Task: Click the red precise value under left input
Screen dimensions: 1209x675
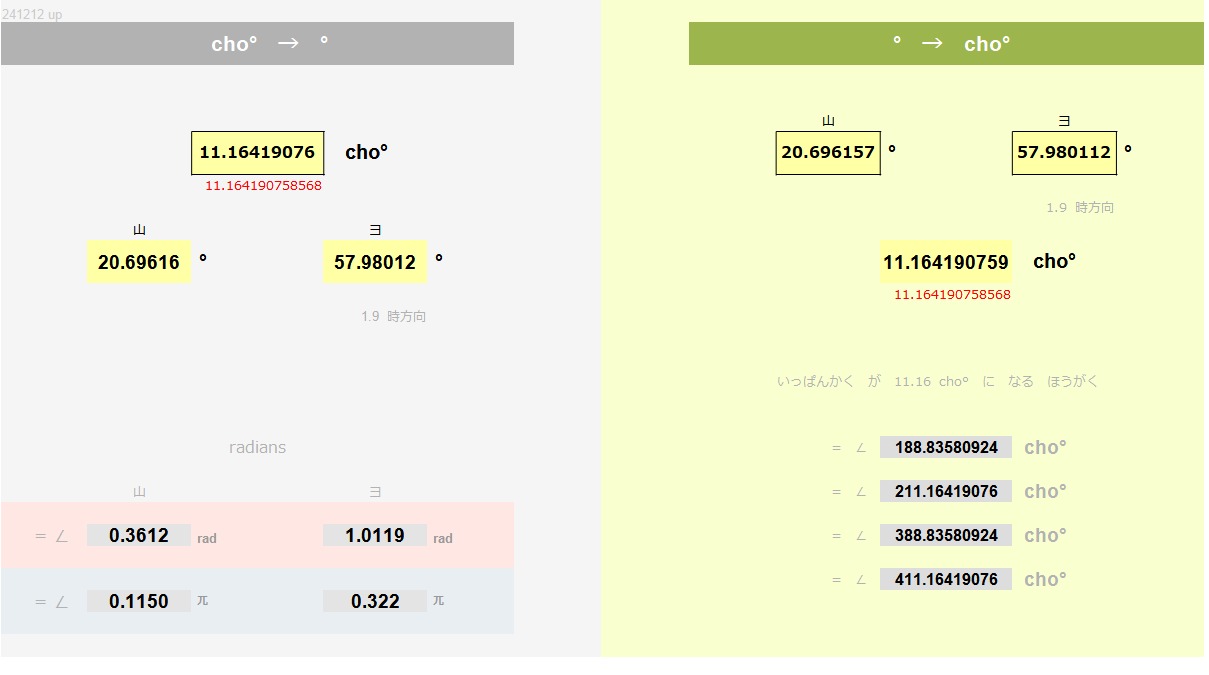Action: [x=263, y=186]
